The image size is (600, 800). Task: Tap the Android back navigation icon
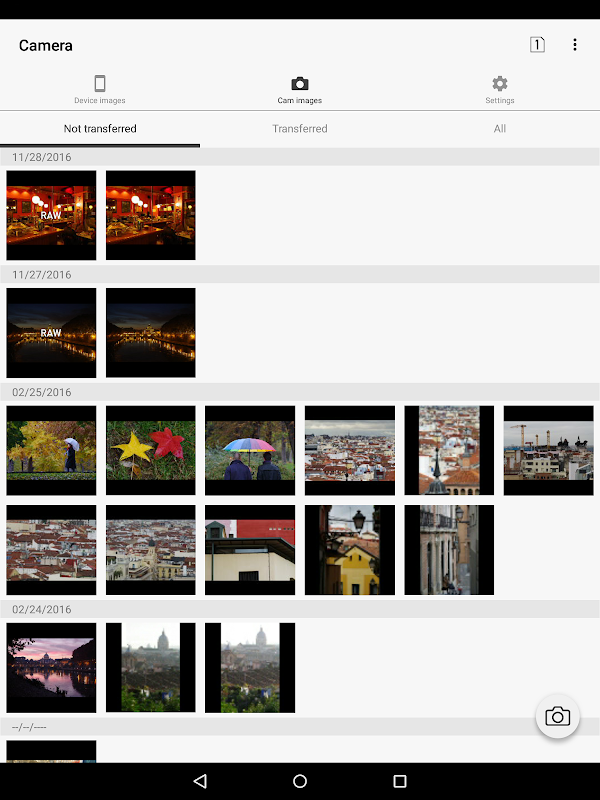(200, 781)
